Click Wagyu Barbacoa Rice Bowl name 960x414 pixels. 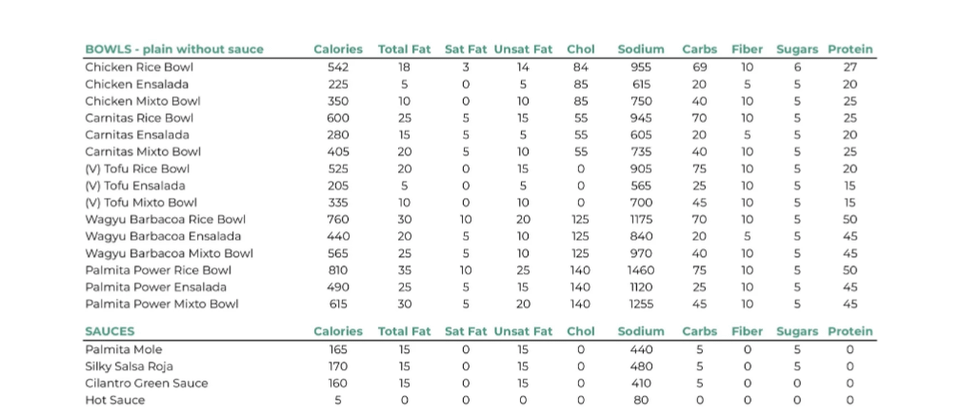click(165, 219)
